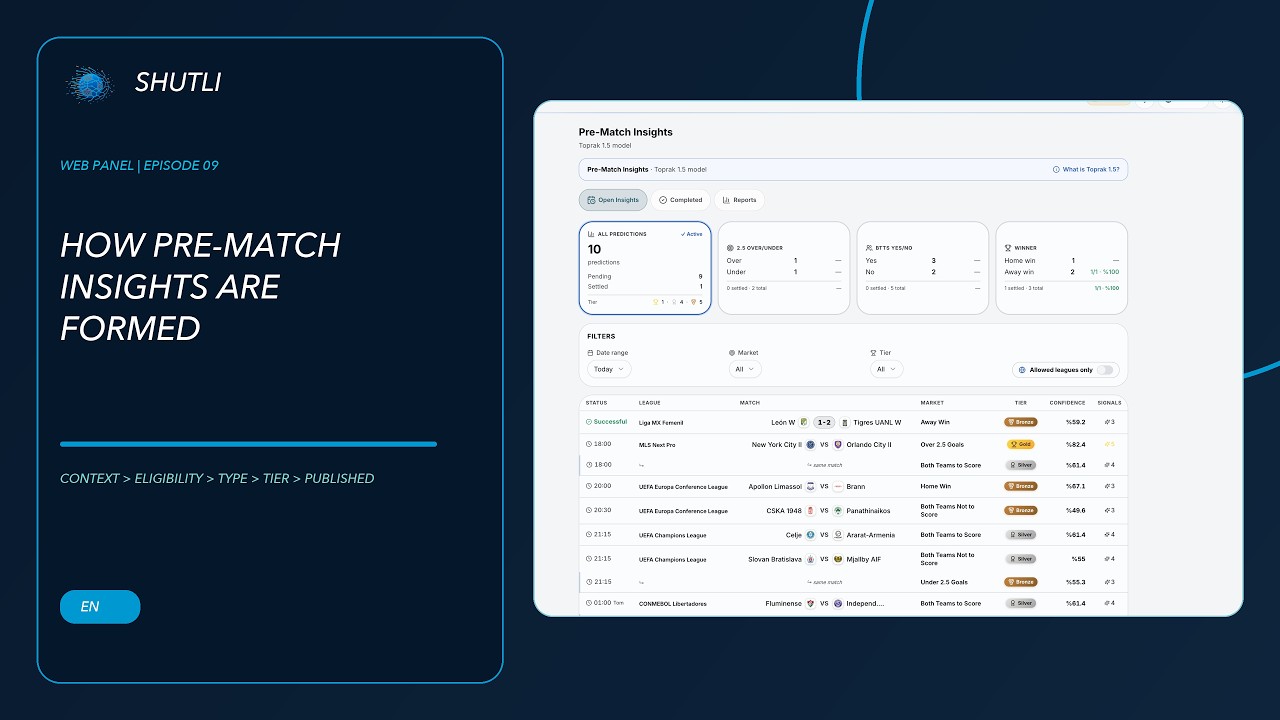
Task: Select the BTTS Yes/No summary card
Action: click(923, 268)
